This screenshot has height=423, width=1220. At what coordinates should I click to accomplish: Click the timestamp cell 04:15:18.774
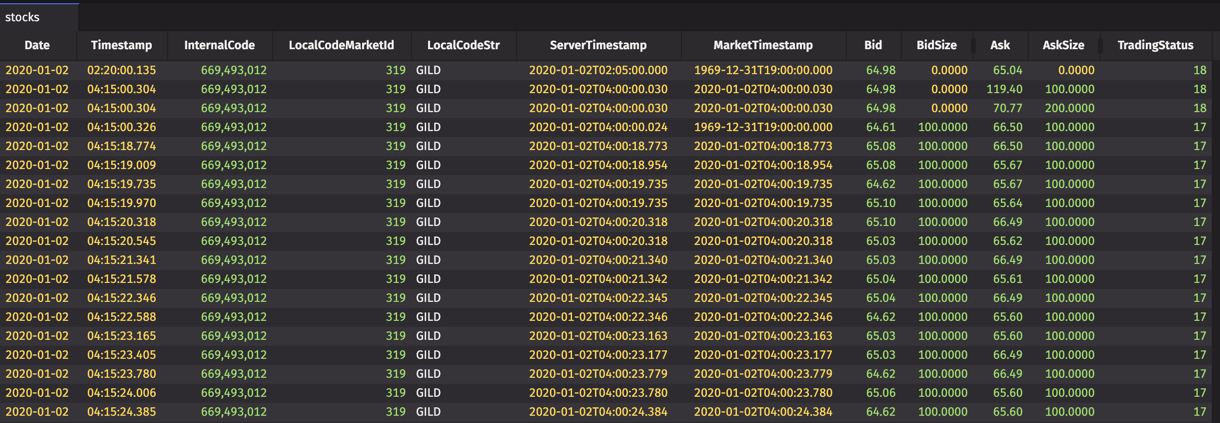pyautogui.click(x=121, y=146)
